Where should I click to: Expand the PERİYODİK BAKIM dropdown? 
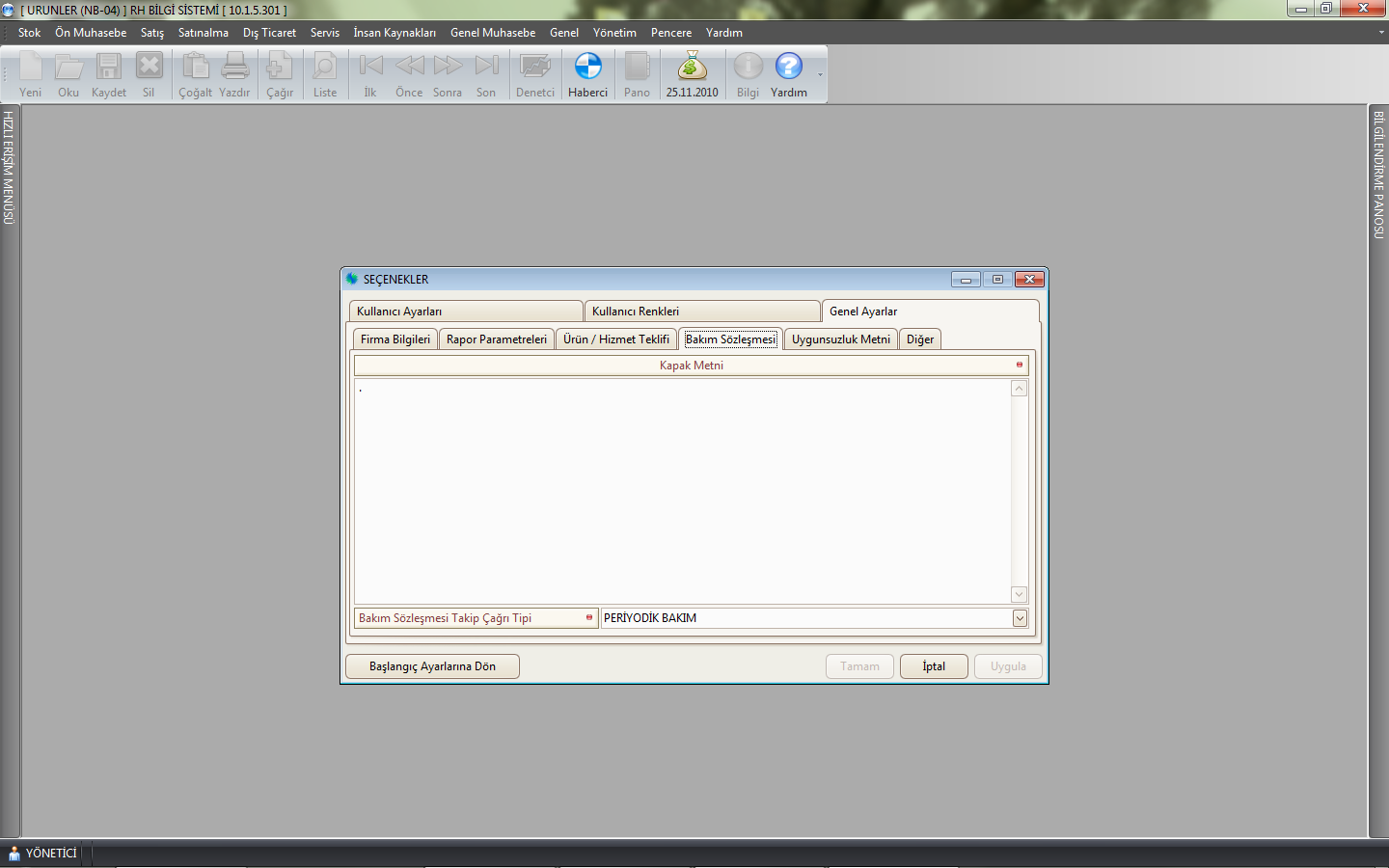[1020, 618]
